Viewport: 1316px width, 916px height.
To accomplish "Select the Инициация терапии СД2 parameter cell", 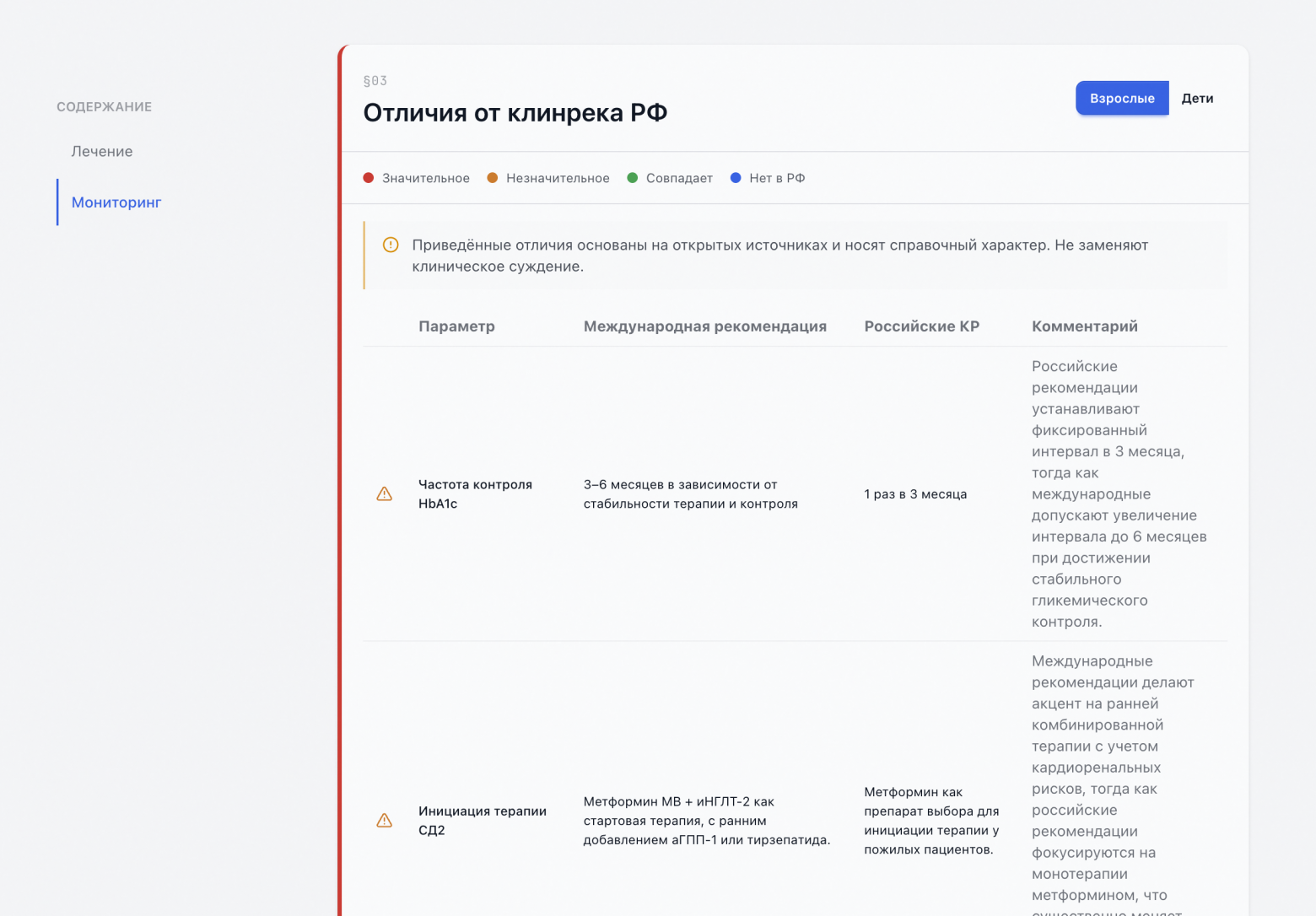I will 483,821.
